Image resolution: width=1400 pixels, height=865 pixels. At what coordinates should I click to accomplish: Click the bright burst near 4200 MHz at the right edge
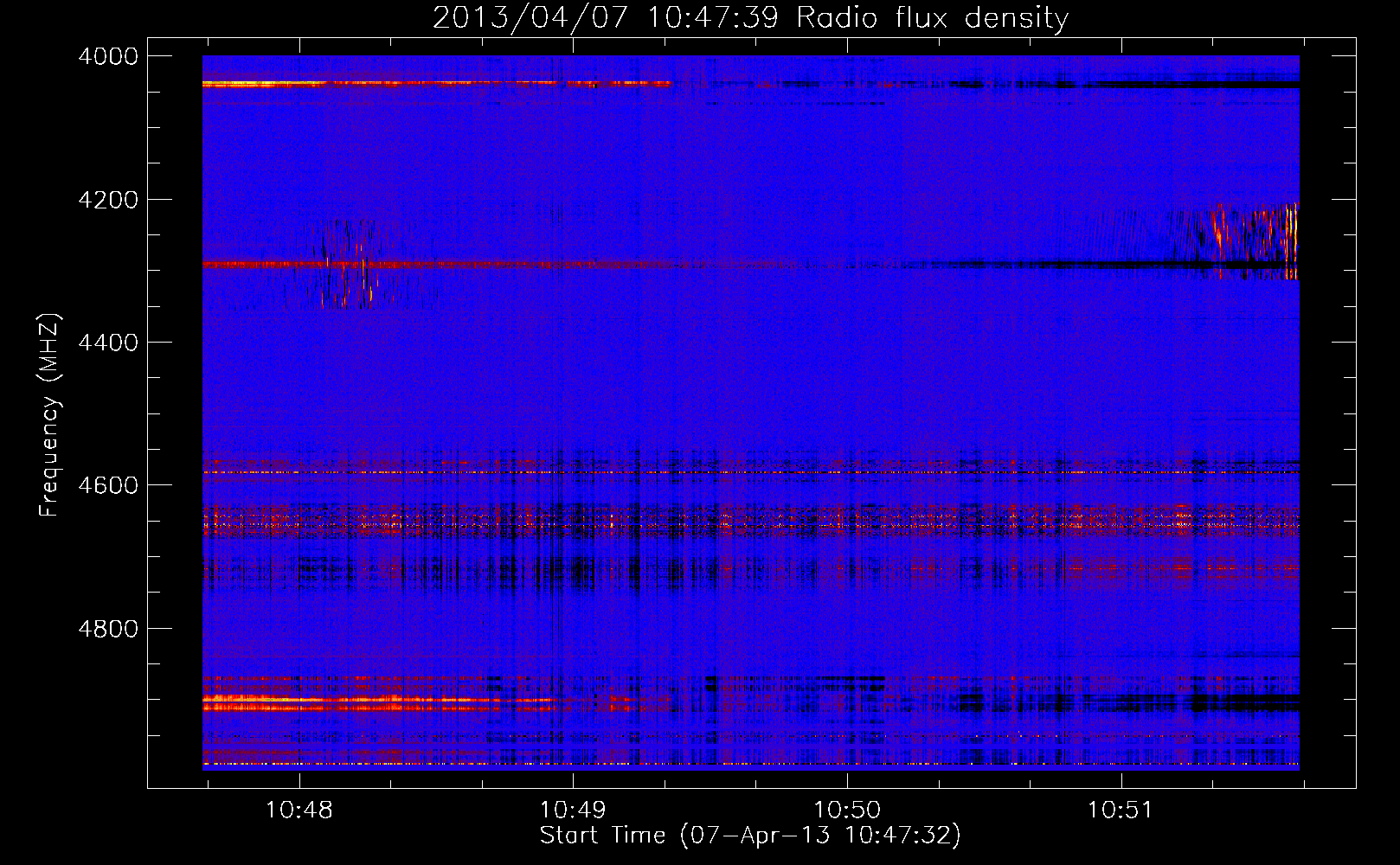coord(1255,240)
